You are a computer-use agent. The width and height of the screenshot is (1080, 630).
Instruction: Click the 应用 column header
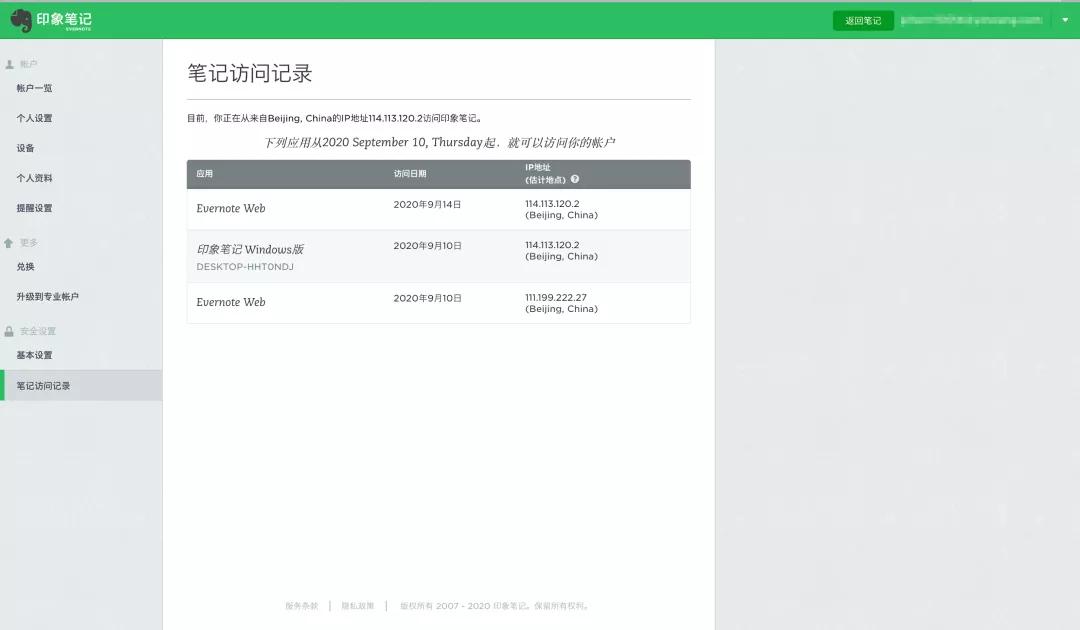click(x=205, y=174)
